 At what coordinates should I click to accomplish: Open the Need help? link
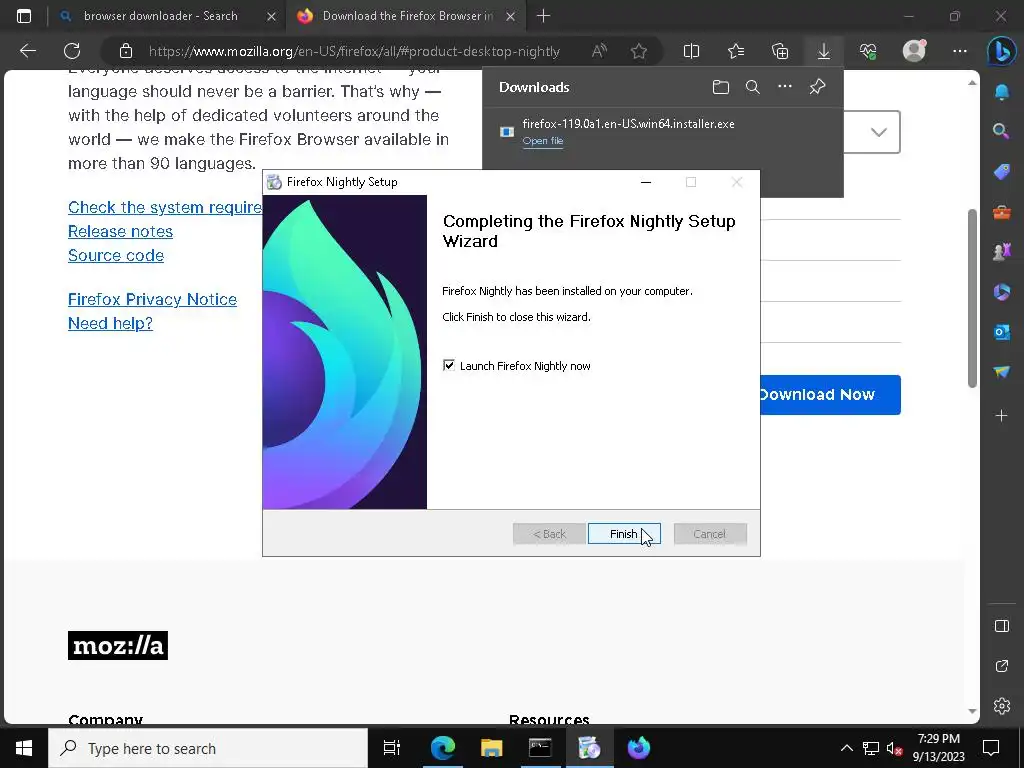click(x=110, y=323)
